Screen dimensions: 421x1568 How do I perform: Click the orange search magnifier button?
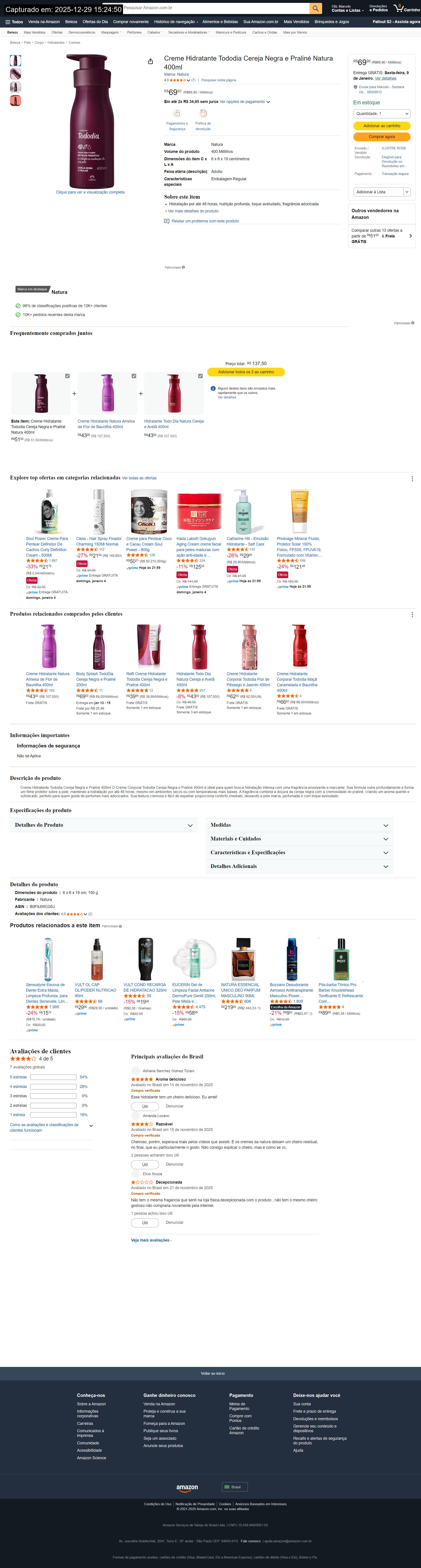point(315,8)
